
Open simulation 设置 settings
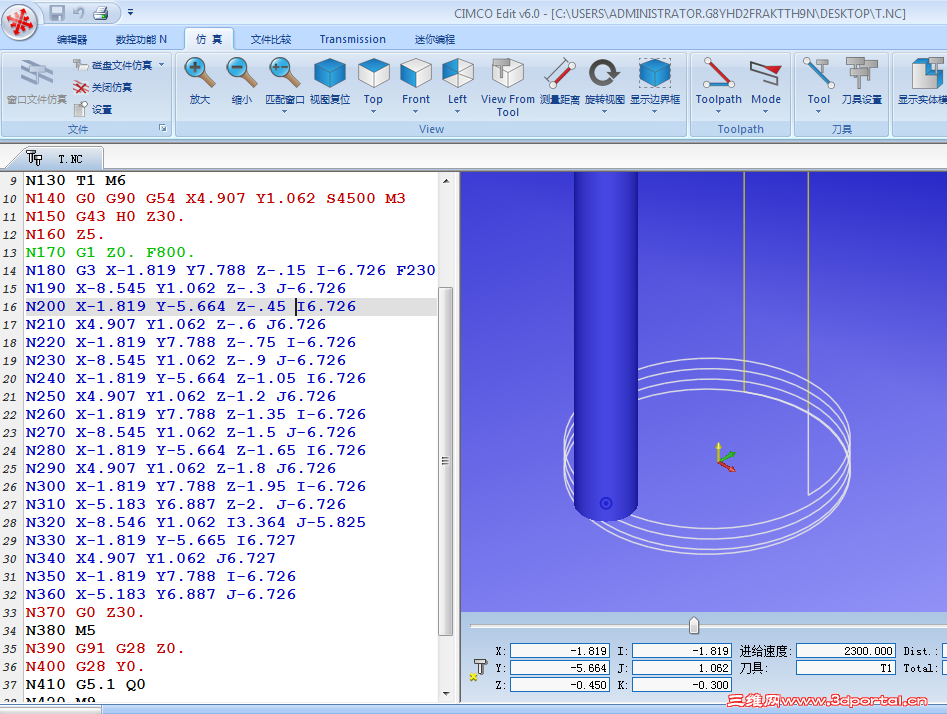point(93,109)
